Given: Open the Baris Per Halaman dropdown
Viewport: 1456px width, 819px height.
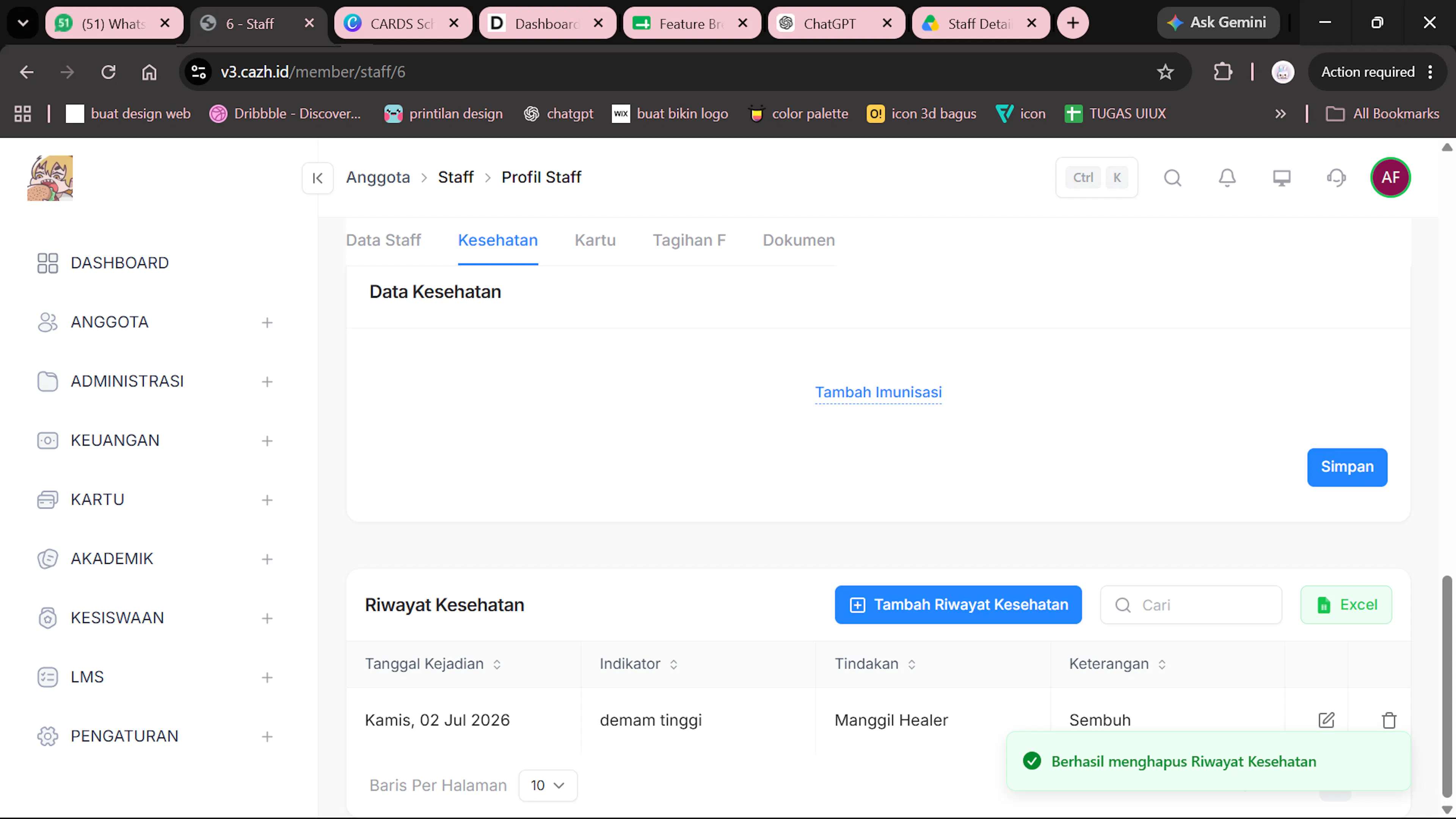Looking at the screenshot, I should click(x=548, y=785).
